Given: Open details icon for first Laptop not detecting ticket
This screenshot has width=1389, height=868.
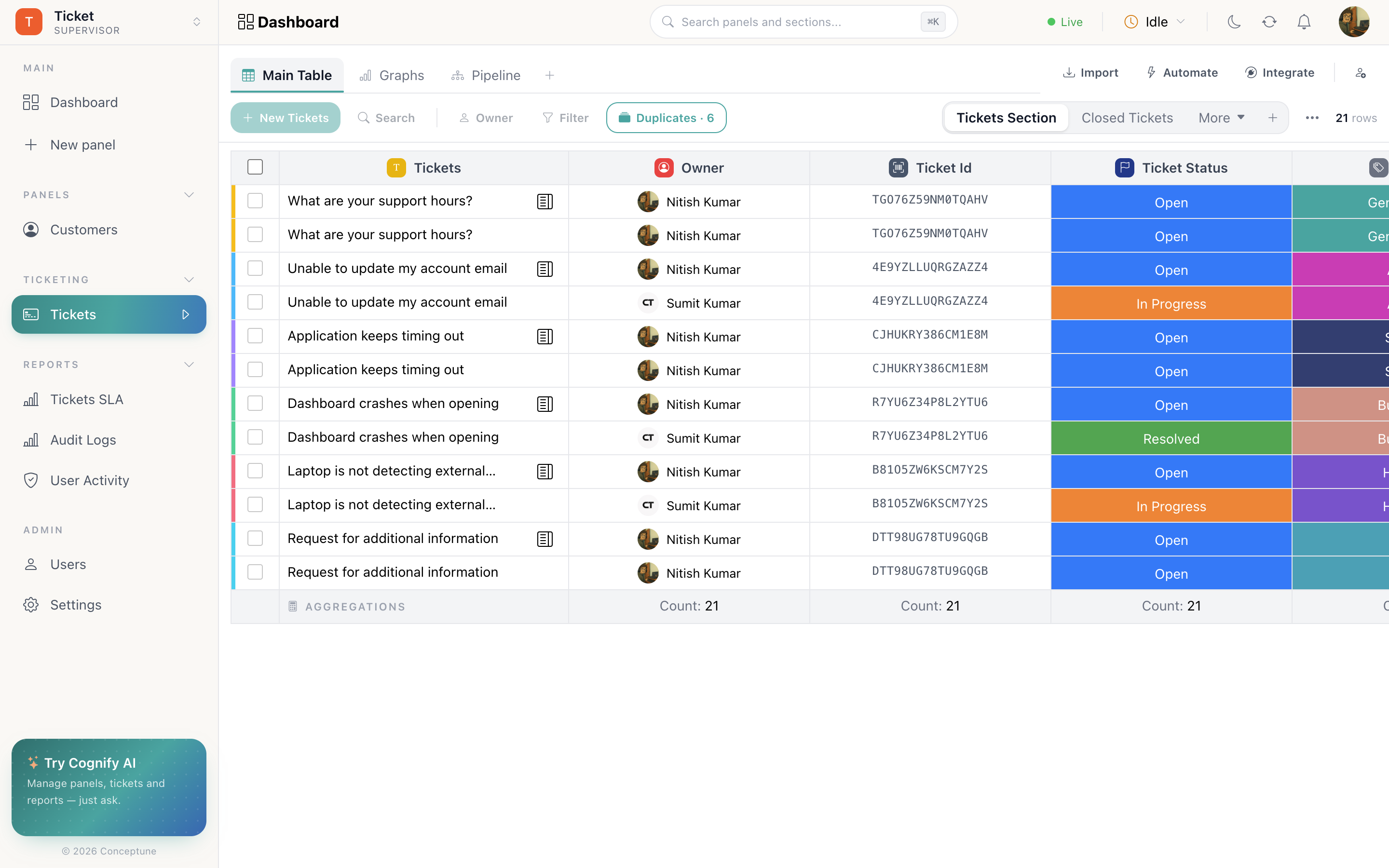Looking at the screenshot, I should (545, 472).
